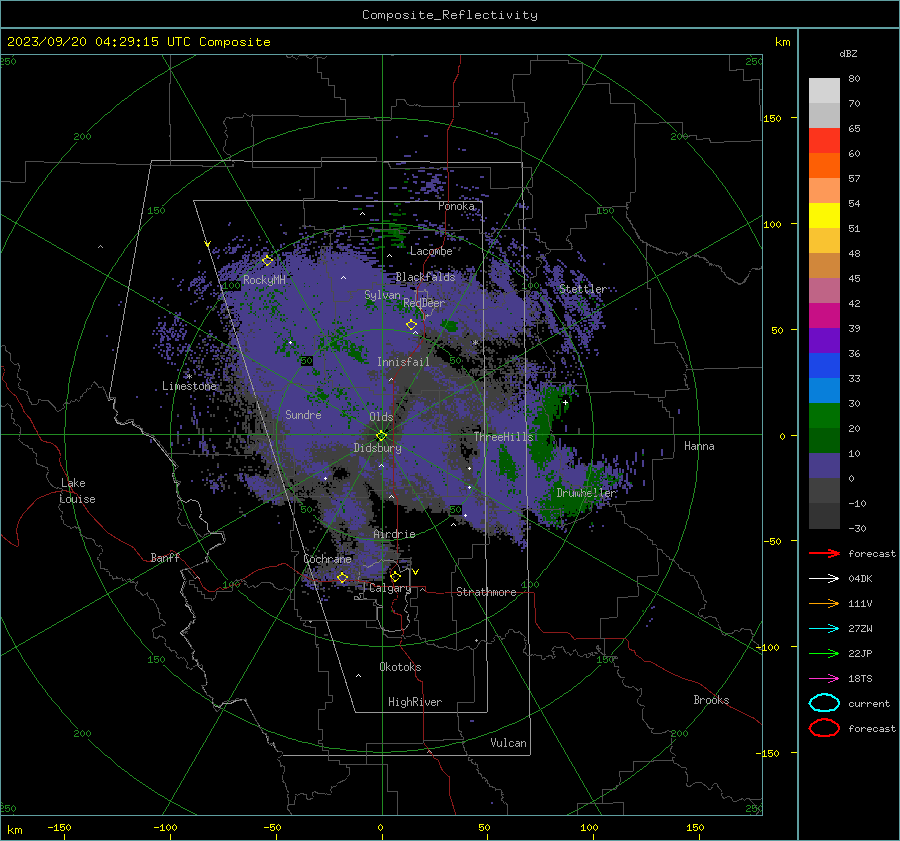This screenshot has height=841, width=900.
Task: Click the Didsbury town label
Action: [377, 448]
